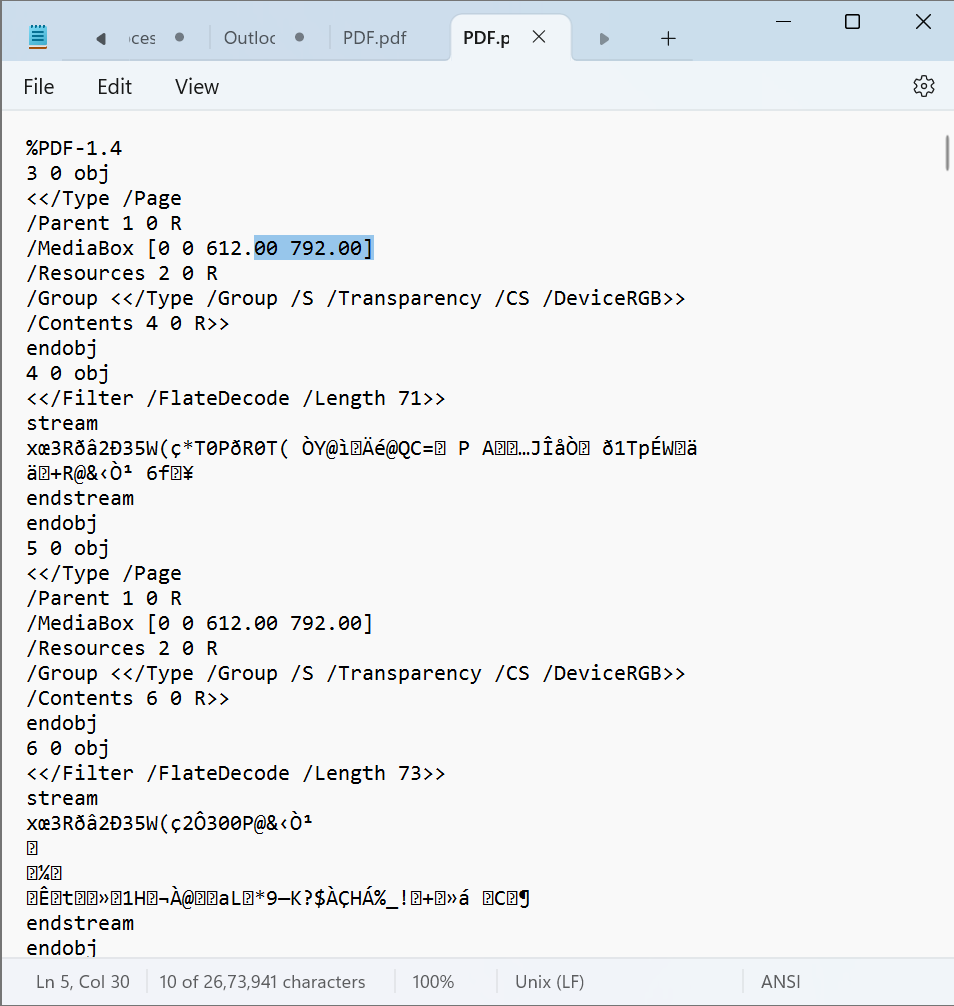Maximize the Notepad window

click(x=852, y=22)
